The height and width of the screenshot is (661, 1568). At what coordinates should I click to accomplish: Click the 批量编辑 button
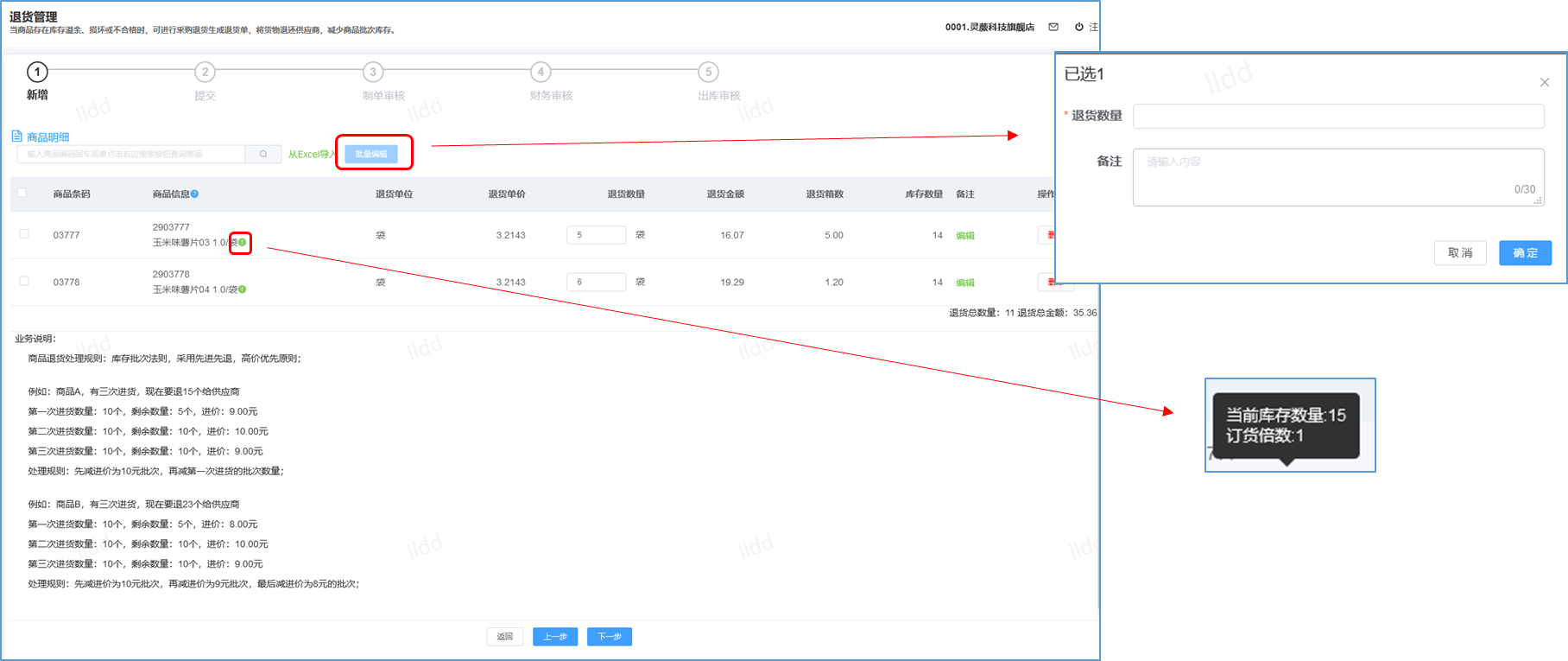pyautogui.click(x=371, y=154)
